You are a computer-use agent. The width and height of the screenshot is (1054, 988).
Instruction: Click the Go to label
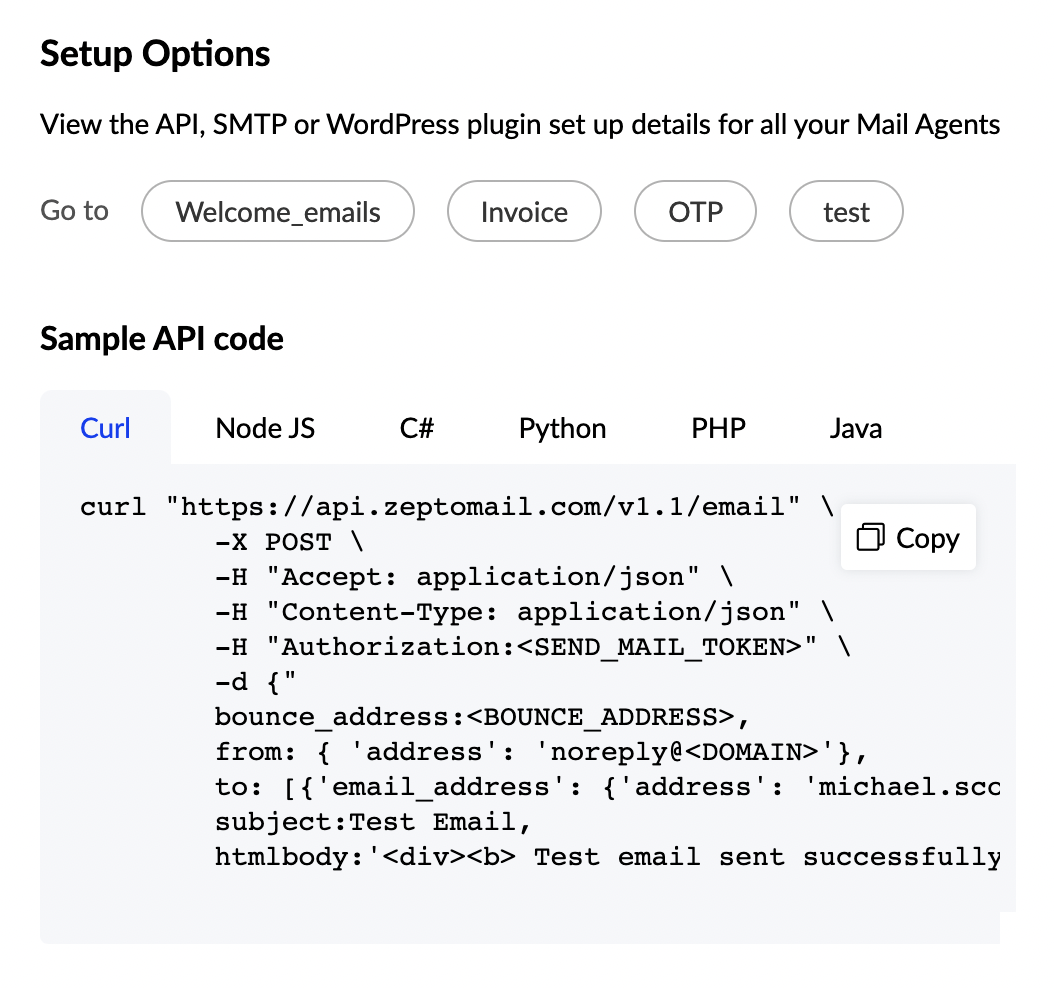74,211
